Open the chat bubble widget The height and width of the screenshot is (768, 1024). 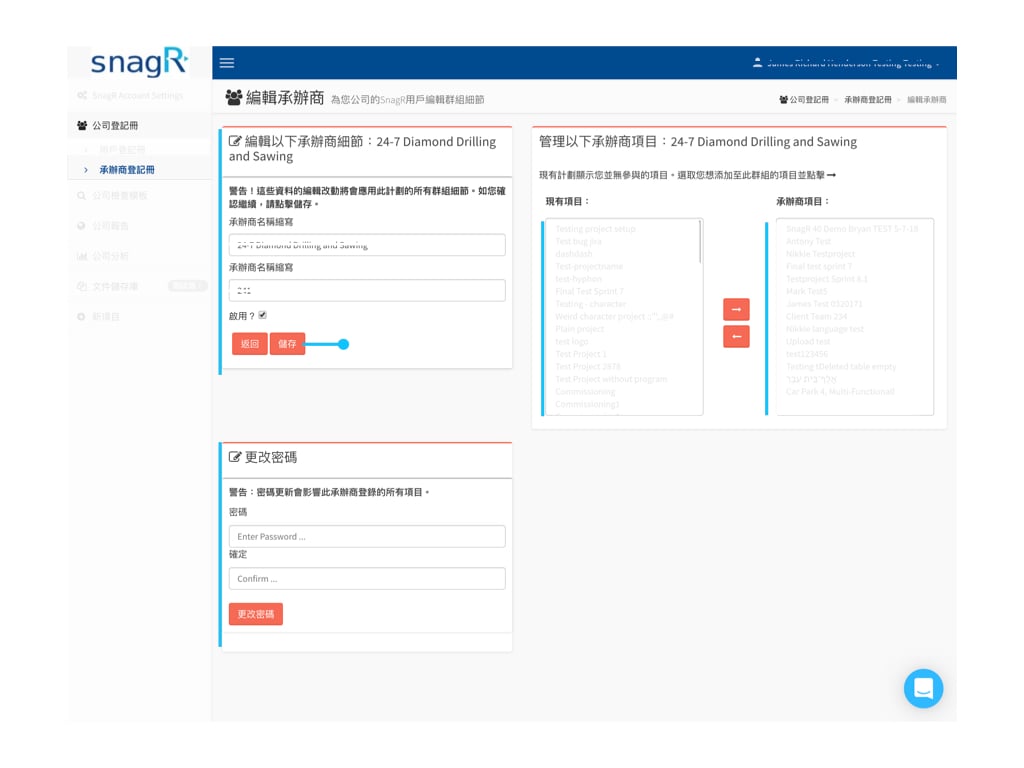click(923, 688)
